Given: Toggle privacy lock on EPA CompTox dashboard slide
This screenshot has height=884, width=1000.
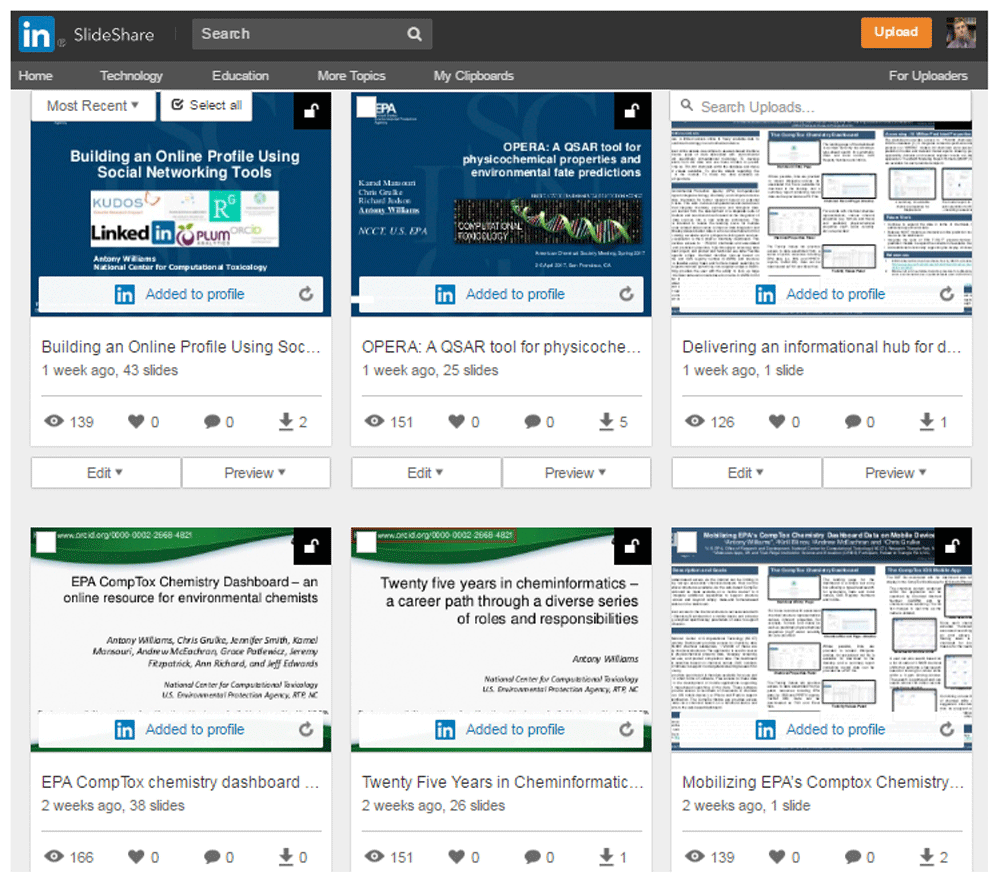Looking at the screenshot, I should 312,546.
